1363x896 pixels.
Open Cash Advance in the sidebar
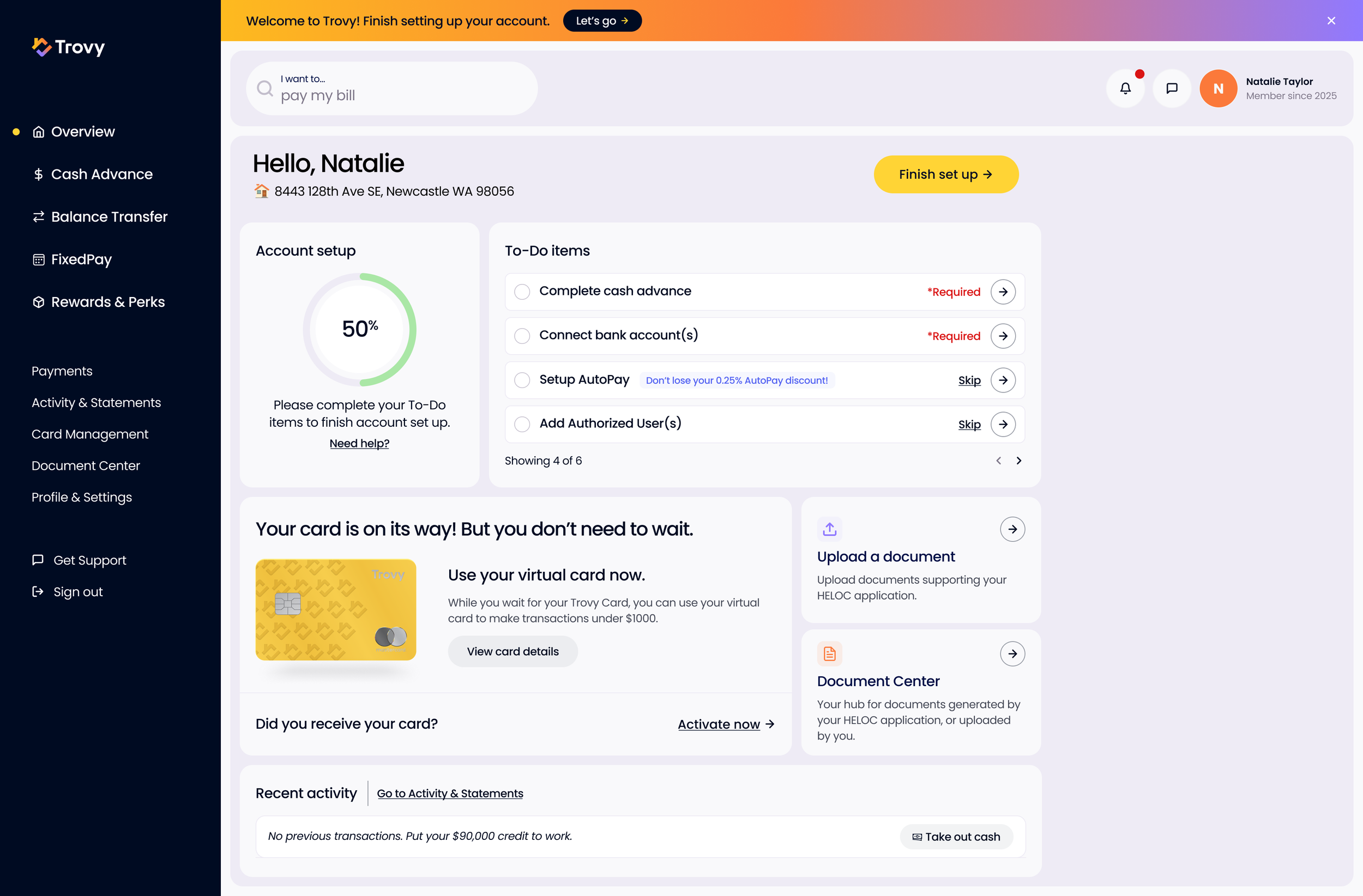(92, 174)
